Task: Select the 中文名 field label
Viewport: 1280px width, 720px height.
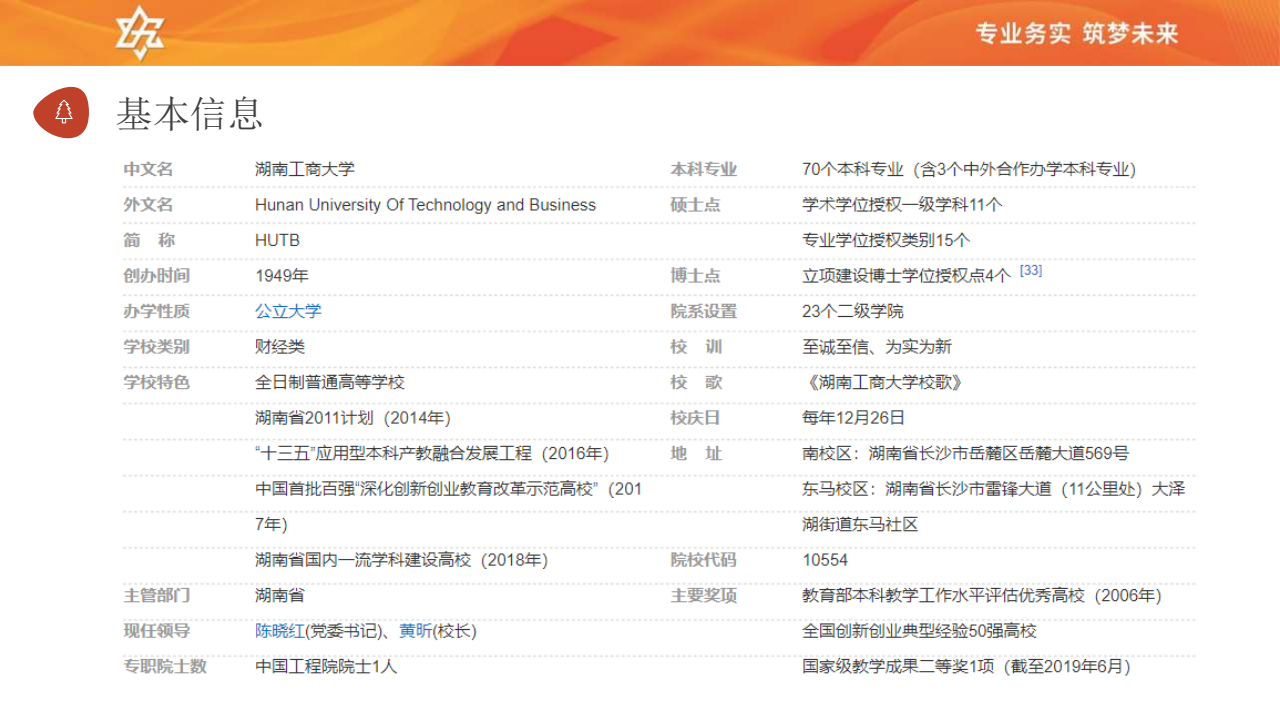Action: 148,169
